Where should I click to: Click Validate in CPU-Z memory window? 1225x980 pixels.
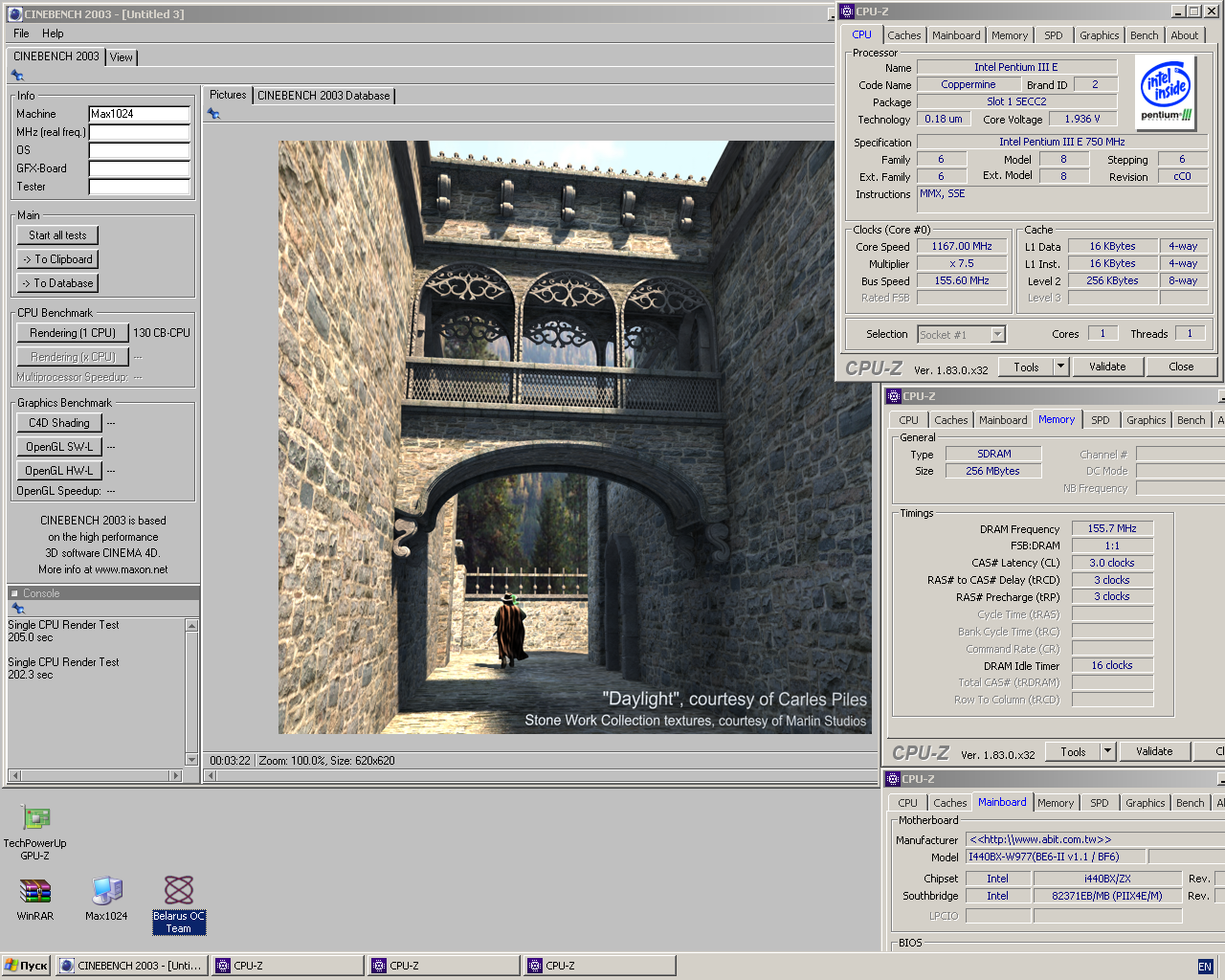pos(1154,751)
